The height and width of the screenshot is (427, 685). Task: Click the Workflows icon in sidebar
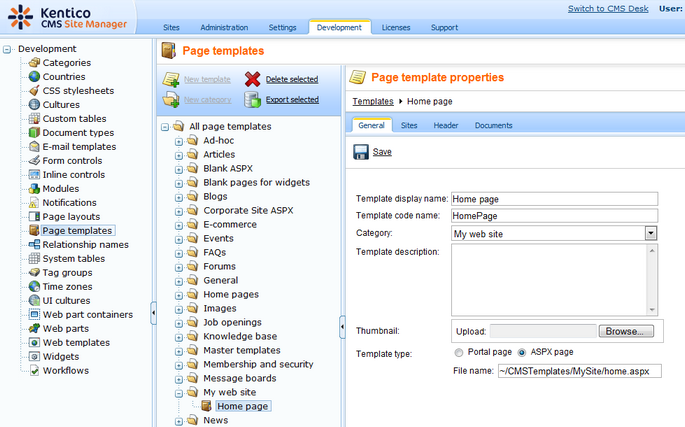click(x=34, y=371)
